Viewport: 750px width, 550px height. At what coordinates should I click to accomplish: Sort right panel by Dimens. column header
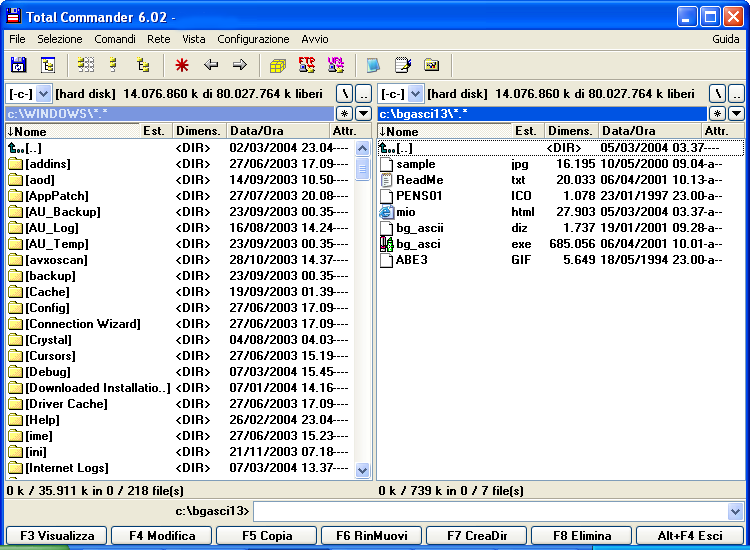click(x=570, y=131)
